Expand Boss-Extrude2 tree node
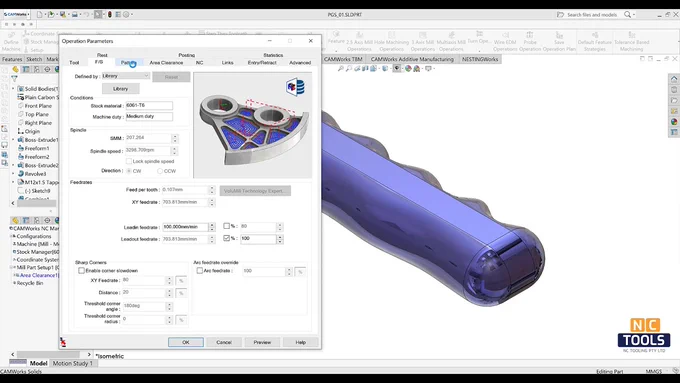 pos(13,165)
